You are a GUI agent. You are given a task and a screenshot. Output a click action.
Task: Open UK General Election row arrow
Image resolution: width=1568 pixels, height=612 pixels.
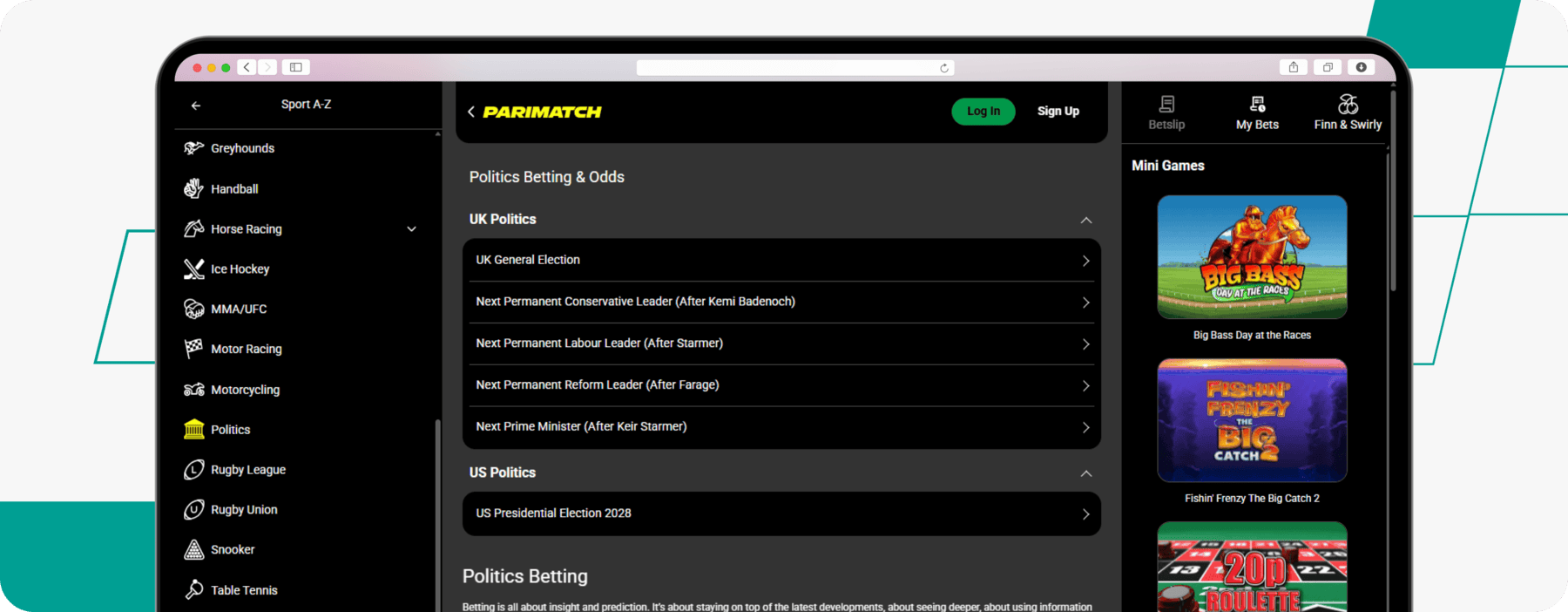point(1086,261)
